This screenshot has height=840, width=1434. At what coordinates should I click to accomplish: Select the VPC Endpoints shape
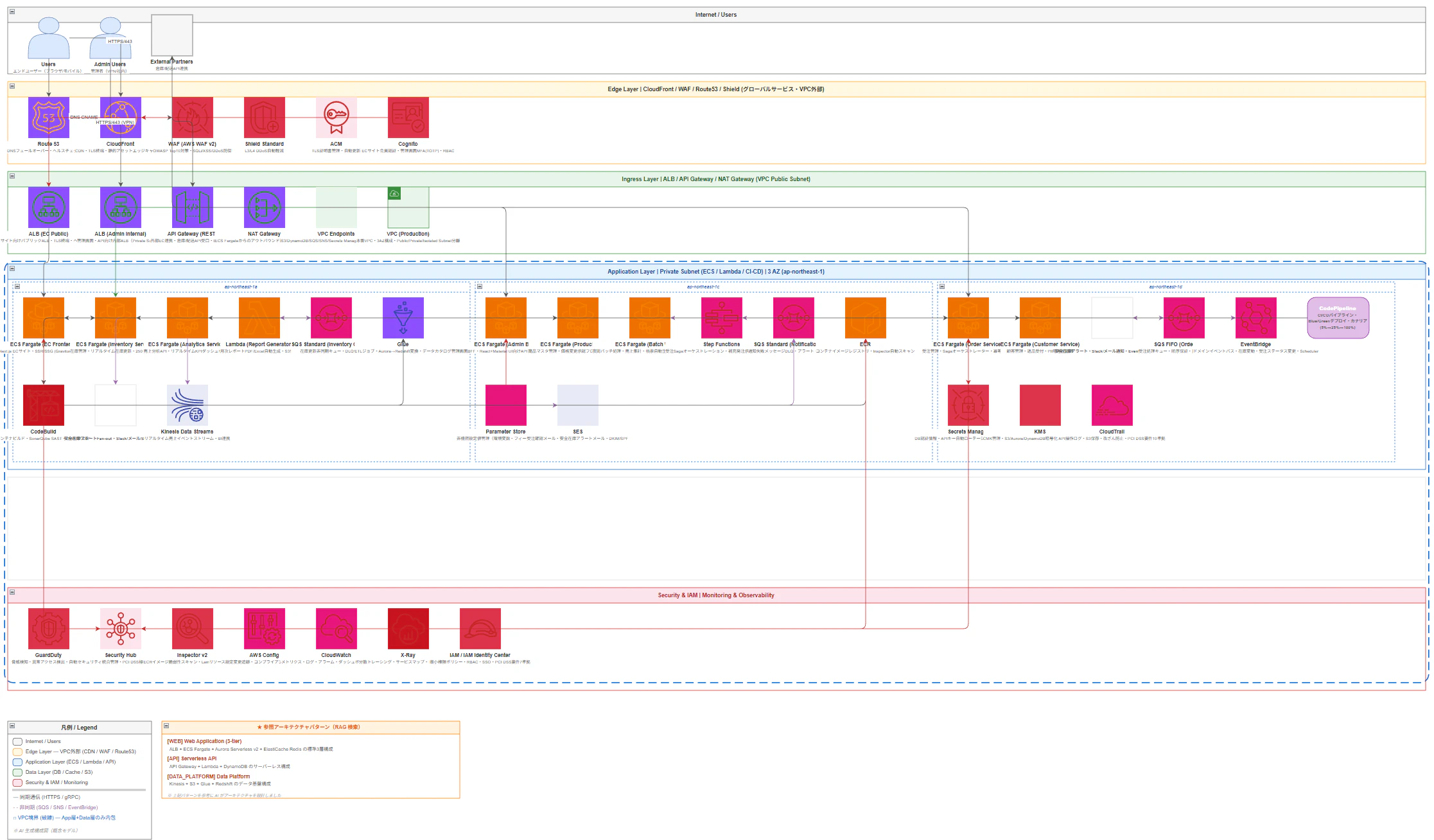(337, 207)
